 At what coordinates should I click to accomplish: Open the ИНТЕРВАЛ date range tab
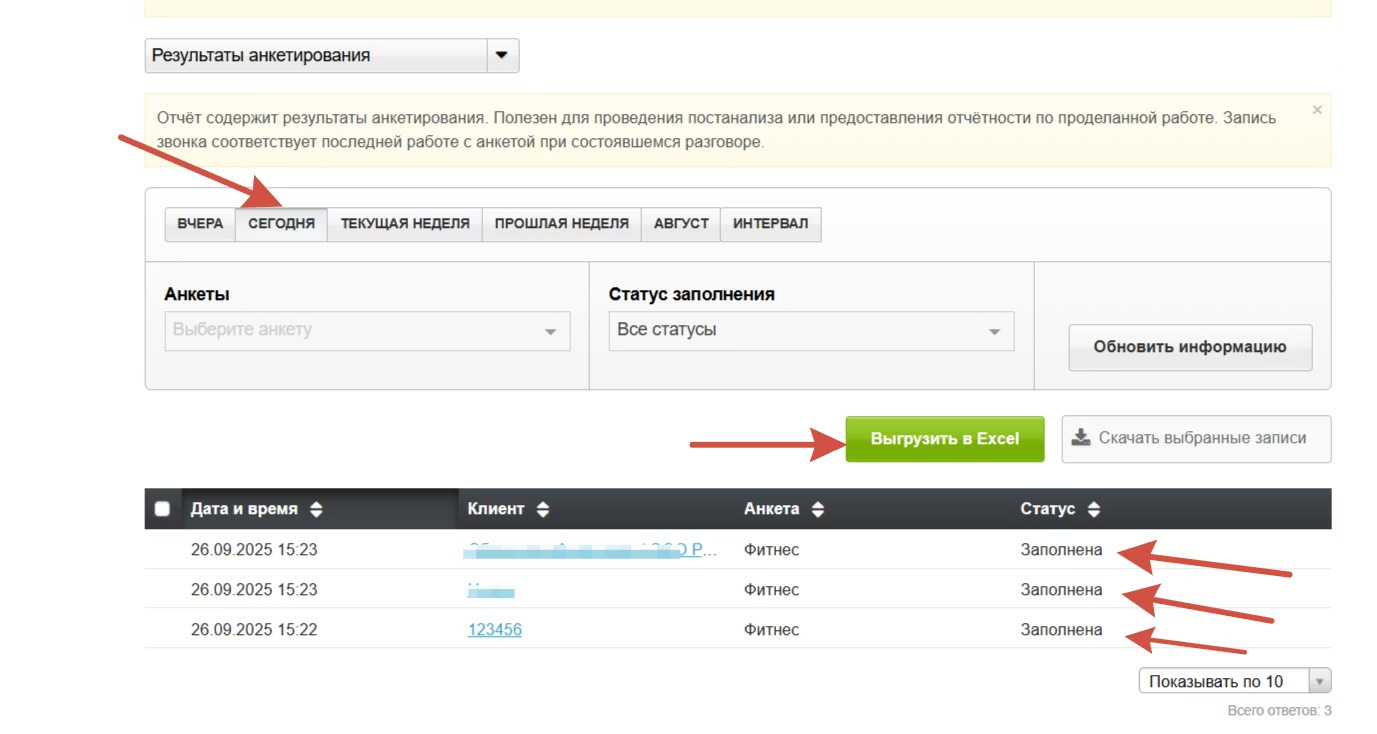click(771, 224)
